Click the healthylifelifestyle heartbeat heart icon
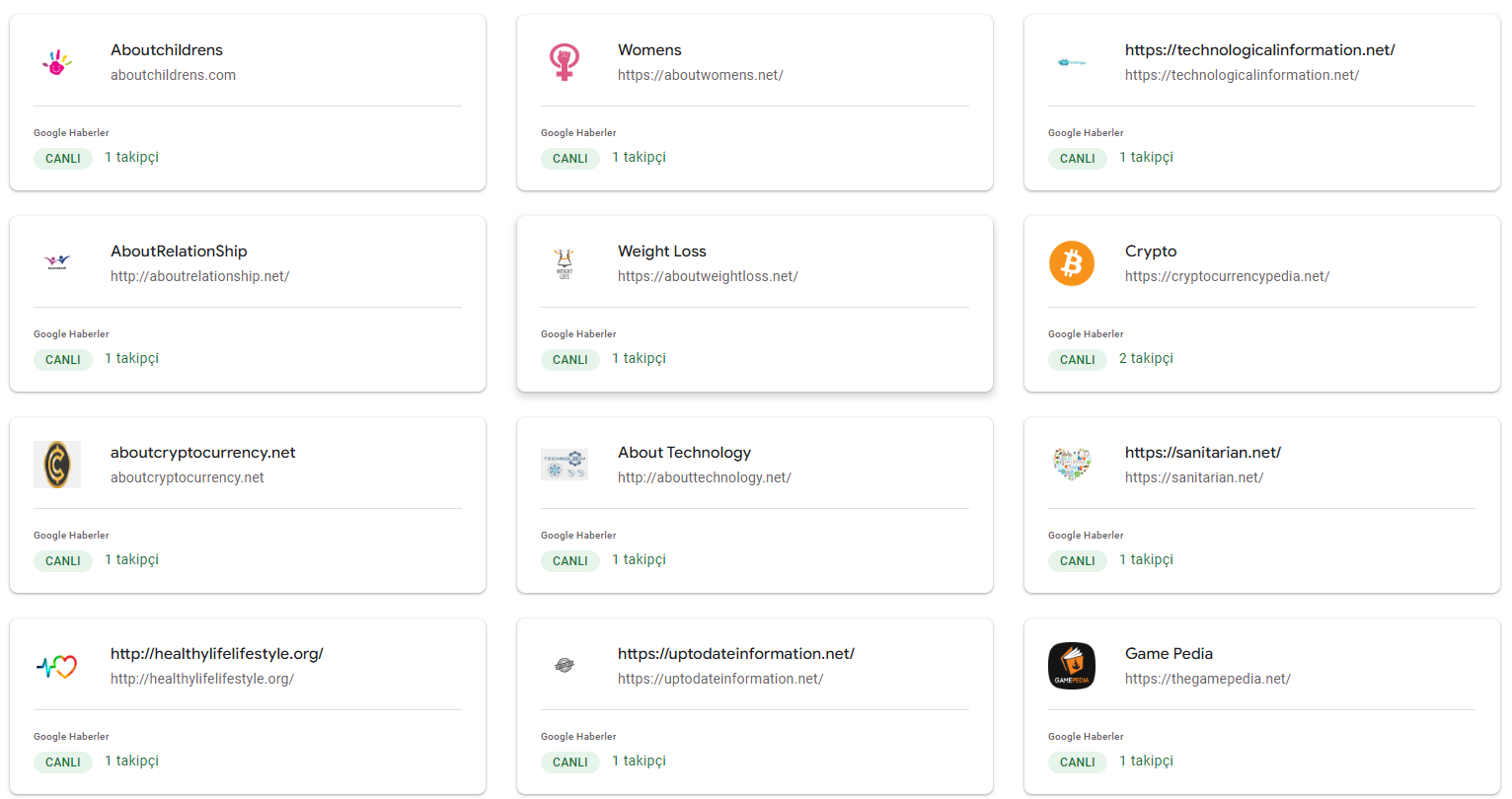This screenshot has width=1512, height=799. [x=57, y=667]
